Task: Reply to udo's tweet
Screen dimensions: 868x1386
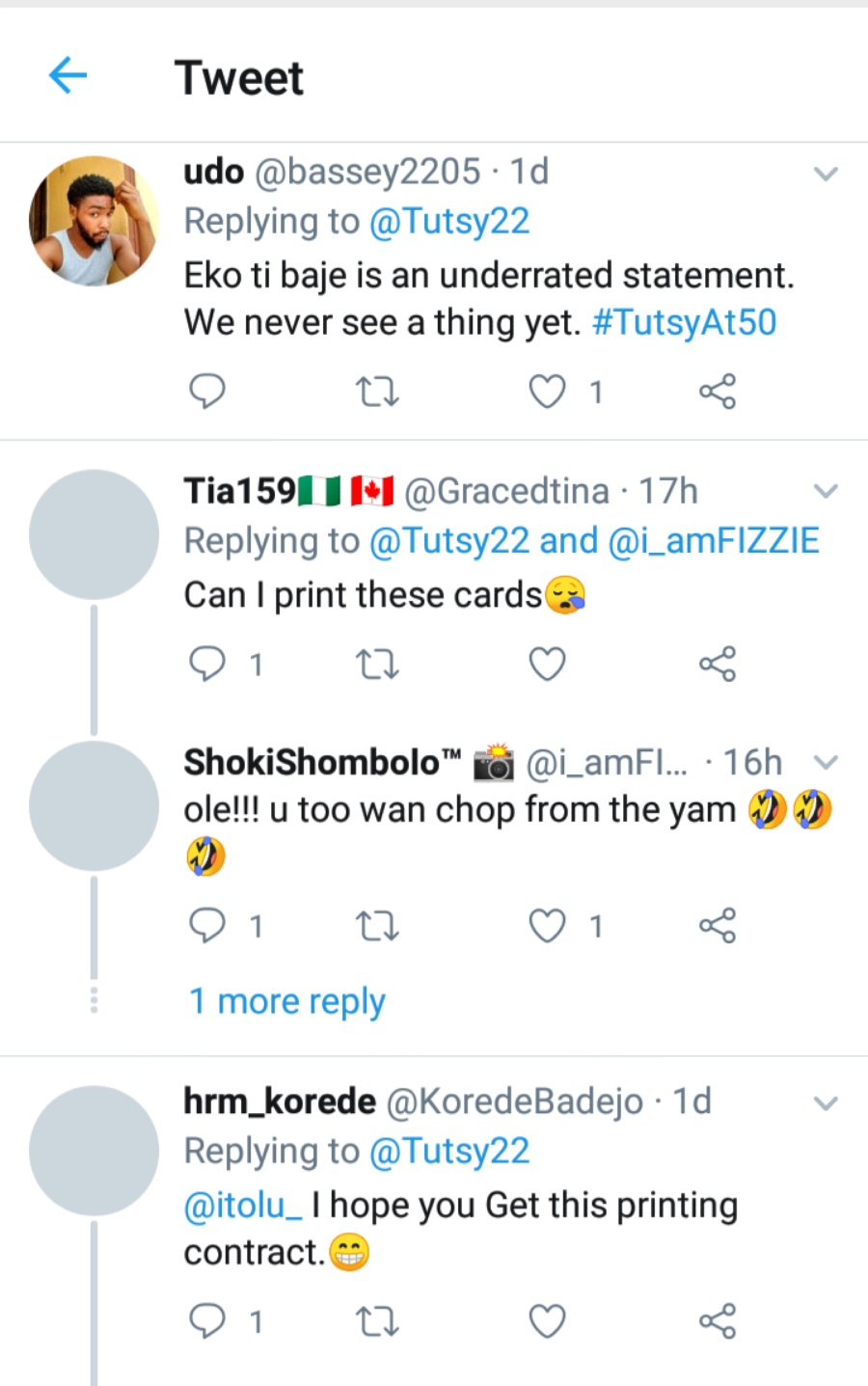Action: click(x=206, y=392)
